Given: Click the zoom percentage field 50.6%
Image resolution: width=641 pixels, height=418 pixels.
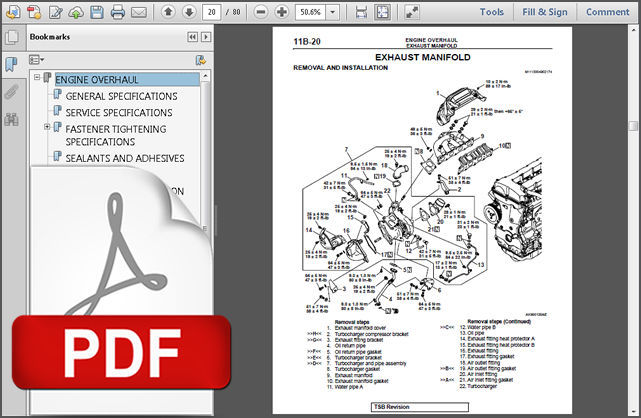Looking at the screenshot, I should click(x=311, y=12).
